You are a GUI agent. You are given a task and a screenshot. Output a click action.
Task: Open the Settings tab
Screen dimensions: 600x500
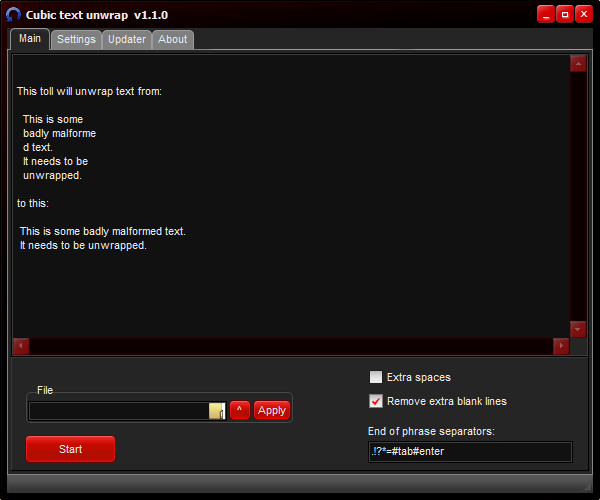(76, 39)
